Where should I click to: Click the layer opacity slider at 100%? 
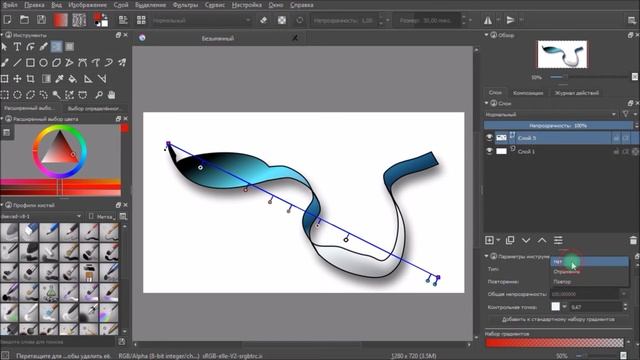point(558,126)
